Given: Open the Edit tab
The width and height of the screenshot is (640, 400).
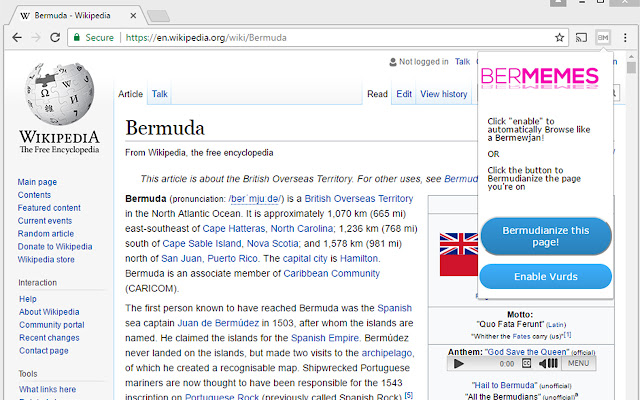Looking at the screenshot, I should pos(404,94).
